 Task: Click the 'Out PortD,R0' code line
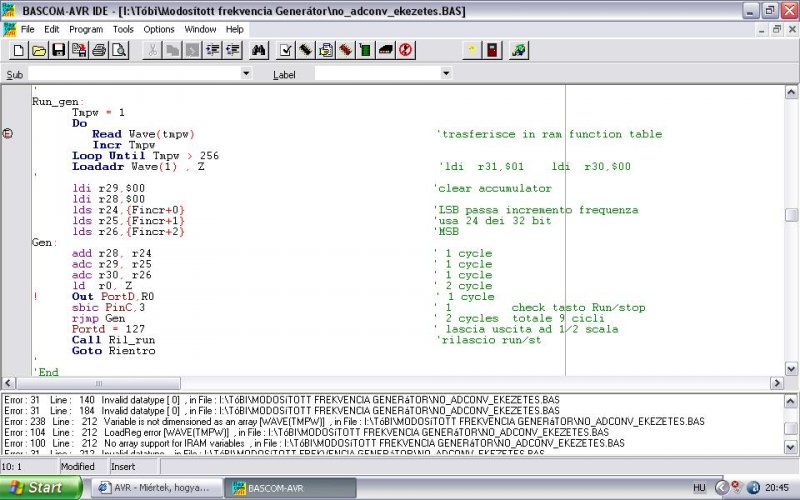[113, 296]
